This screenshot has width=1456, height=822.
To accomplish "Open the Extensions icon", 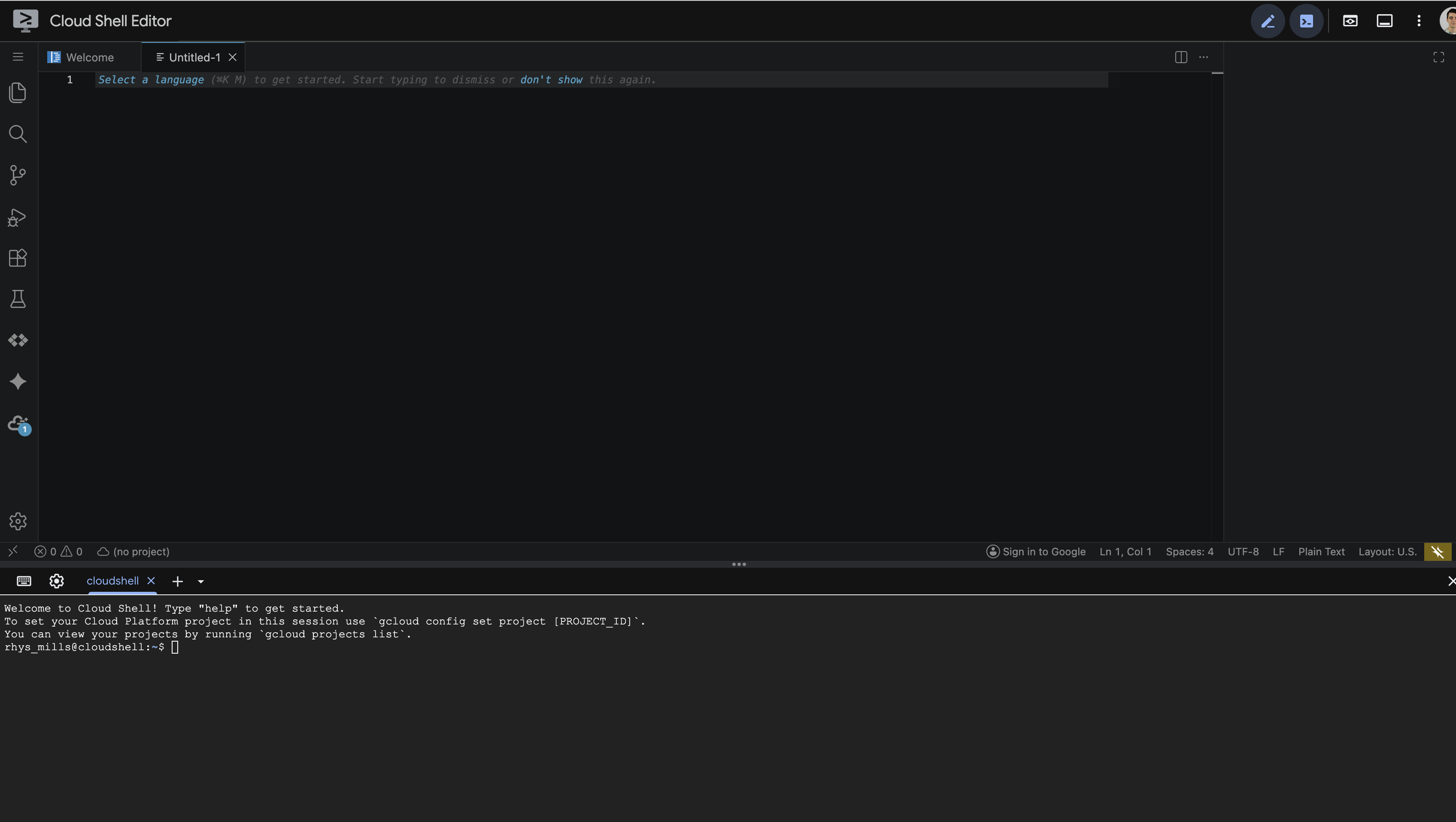I will point(18,258).
